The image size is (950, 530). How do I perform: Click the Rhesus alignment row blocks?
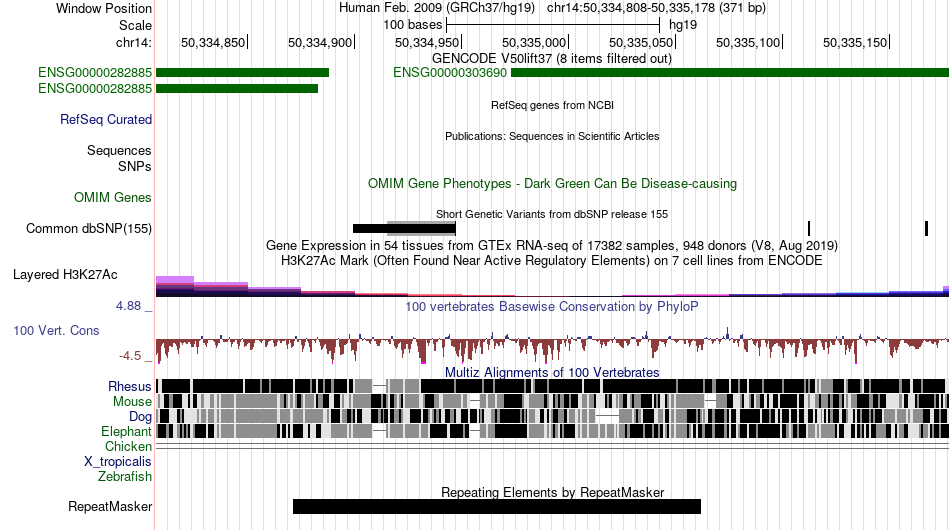552,386
